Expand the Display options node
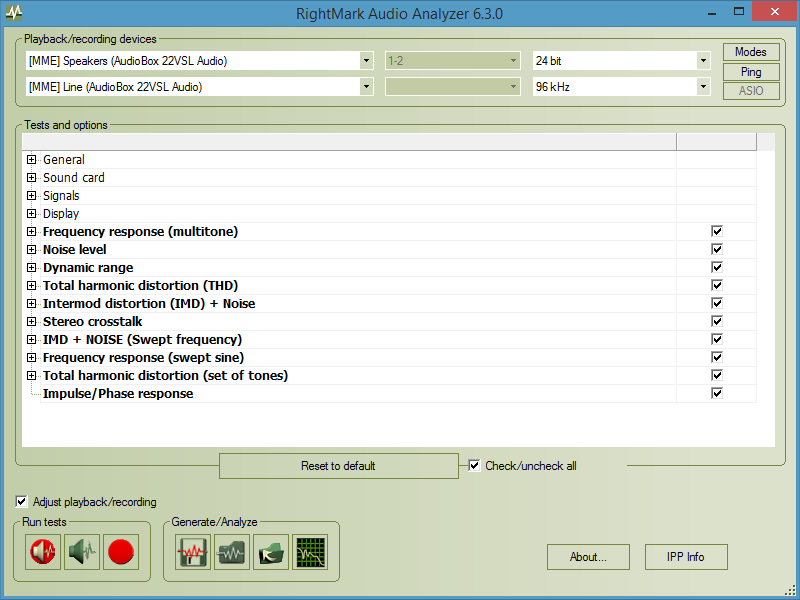800x600 pixels. [32, 213]
